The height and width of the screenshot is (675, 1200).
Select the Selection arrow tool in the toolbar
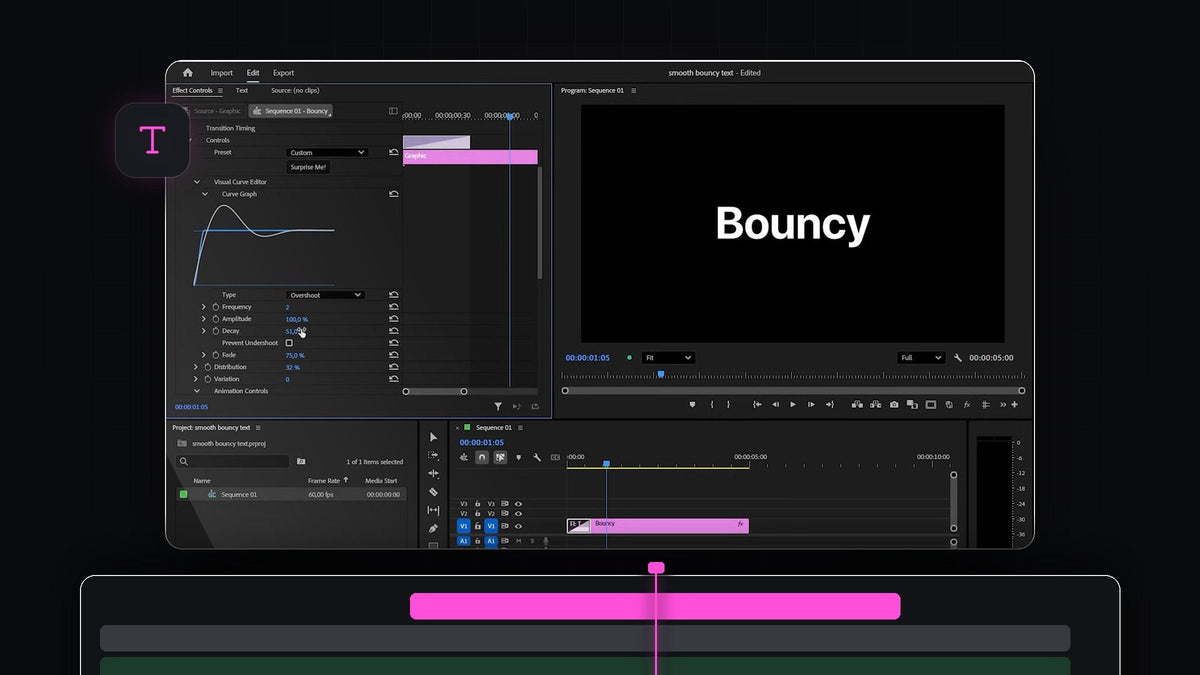pos(433,437)
